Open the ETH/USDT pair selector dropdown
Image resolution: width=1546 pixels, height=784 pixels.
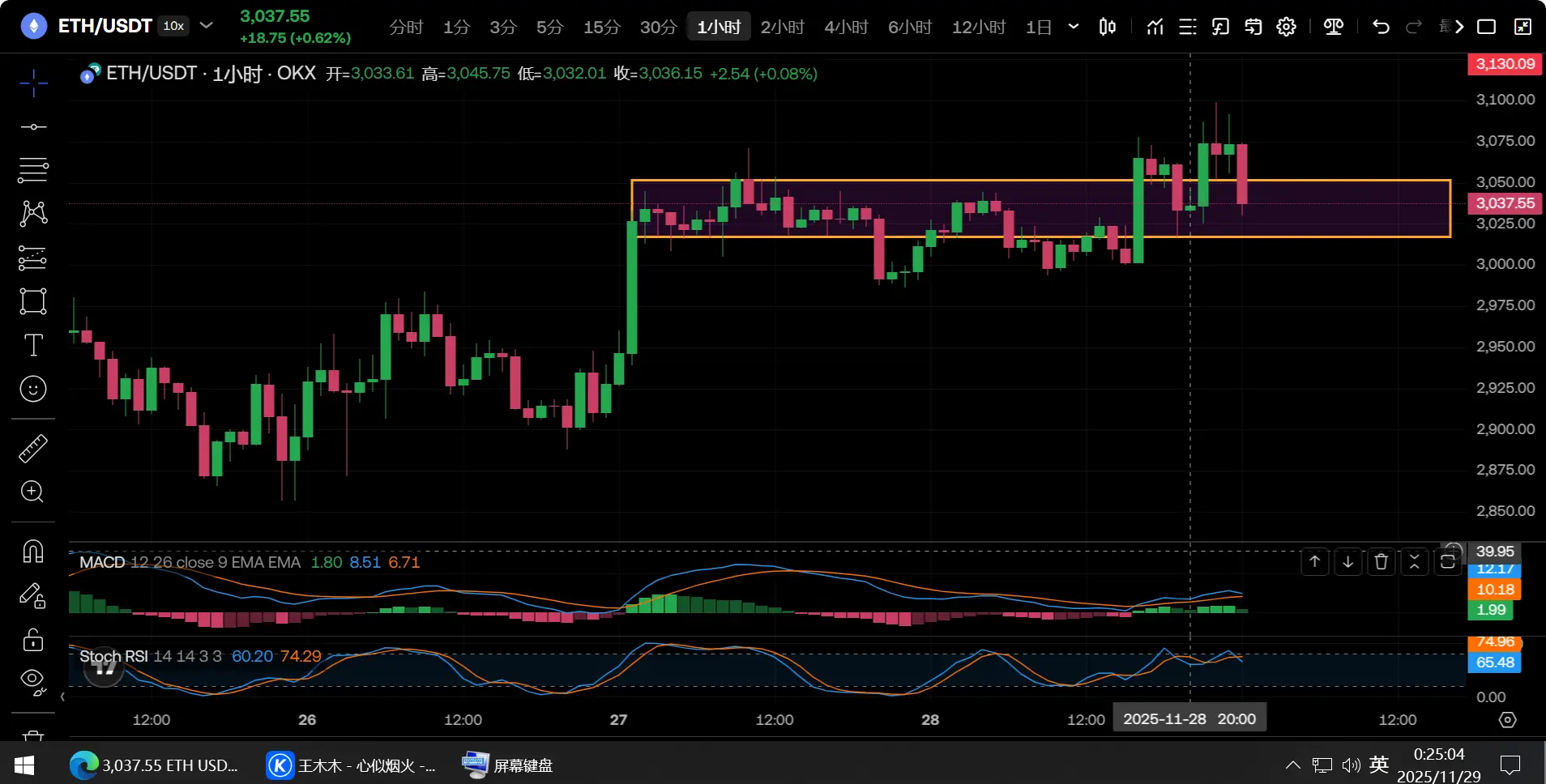pyautogui.click(x=207, y=25)
